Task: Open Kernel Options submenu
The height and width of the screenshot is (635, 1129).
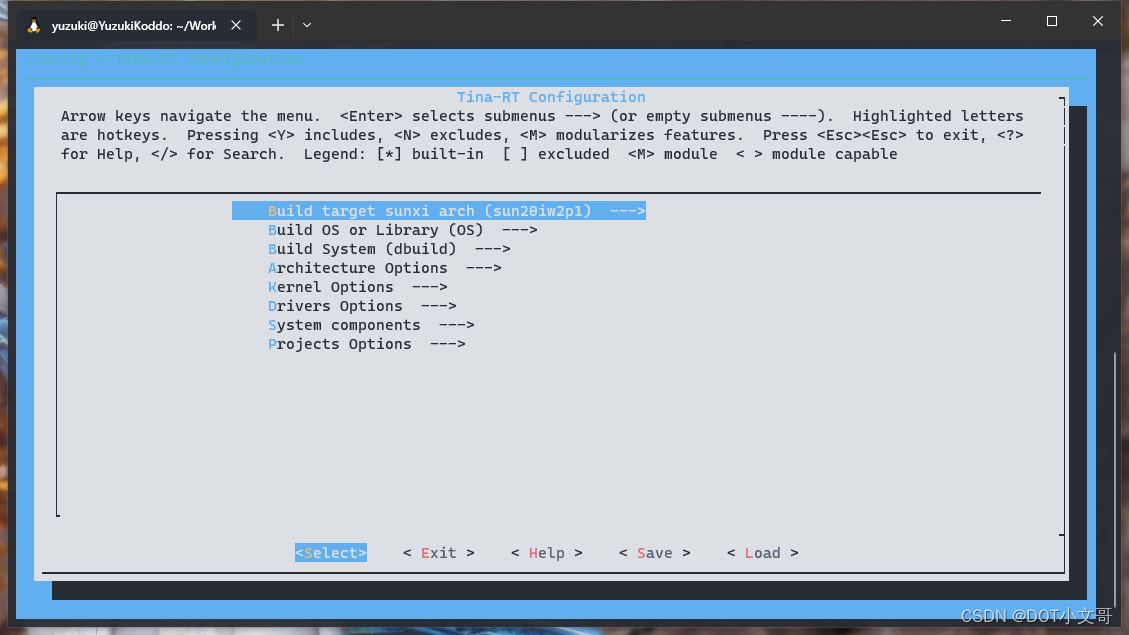Action: (357, 287)
